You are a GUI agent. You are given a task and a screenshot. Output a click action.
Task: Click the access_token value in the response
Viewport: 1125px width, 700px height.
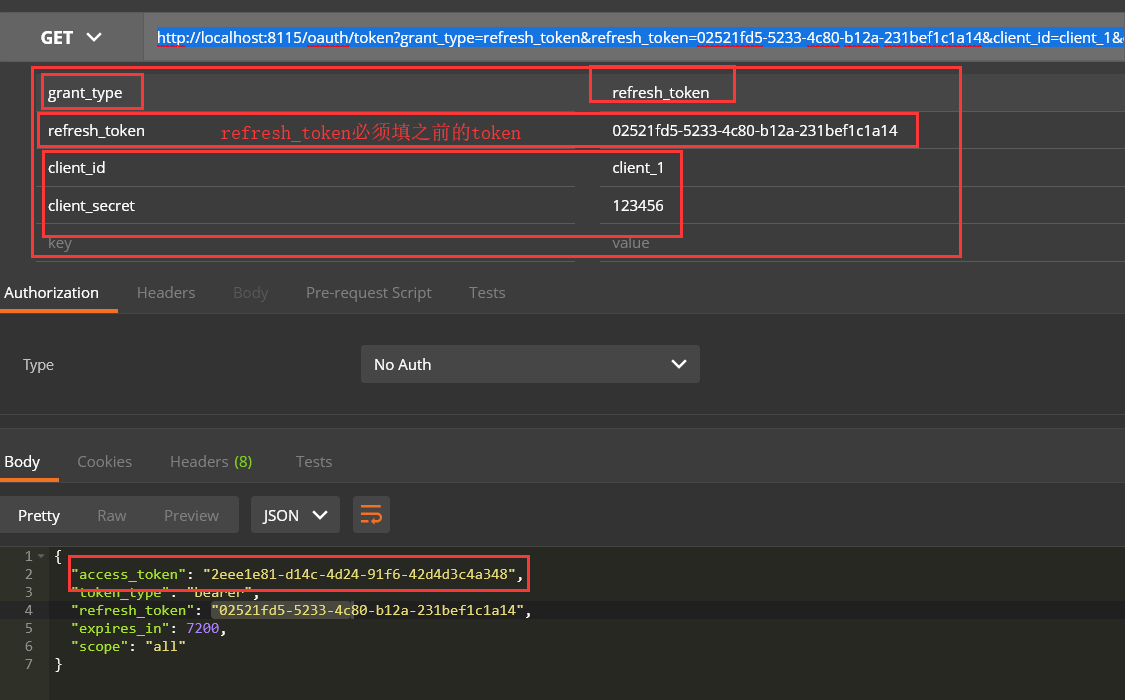pos(359,574)
